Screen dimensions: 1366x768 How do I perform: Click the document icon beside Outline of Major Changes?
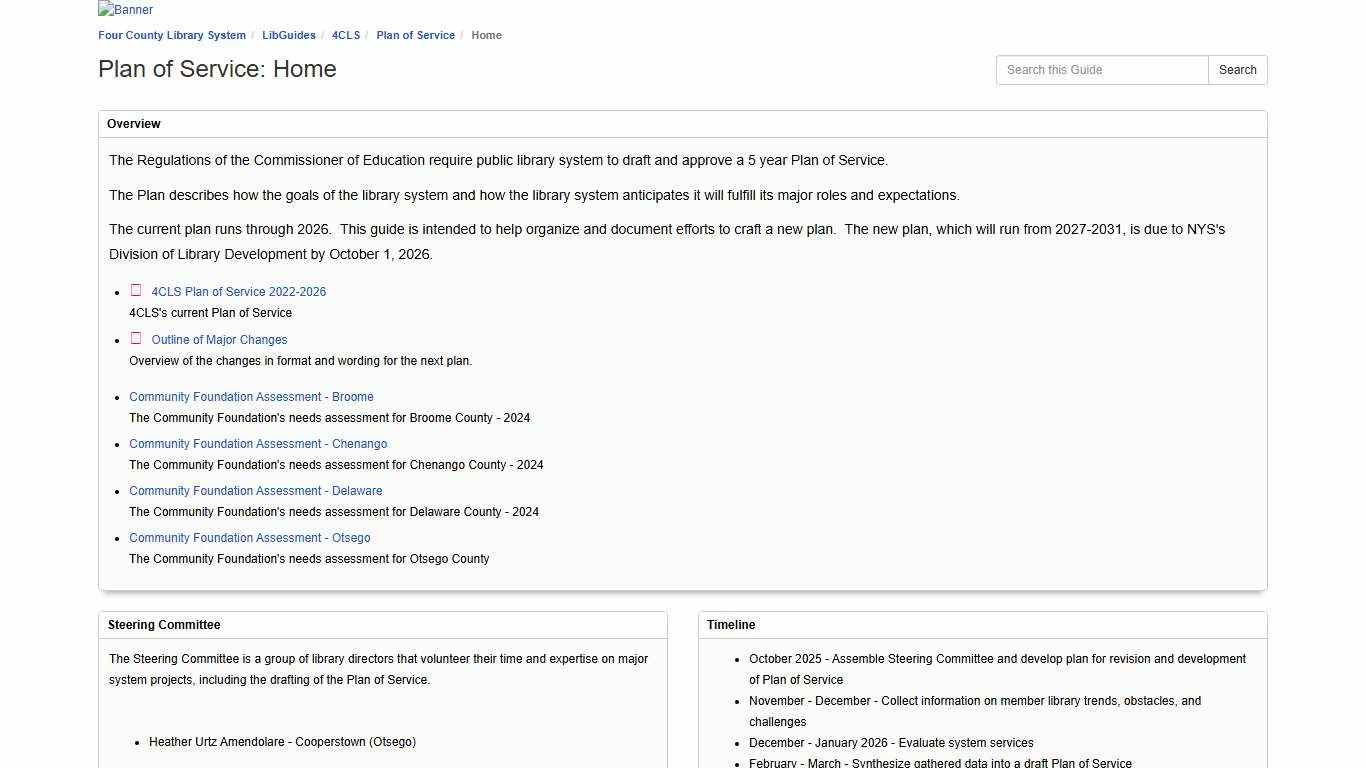tap(136, 339)
